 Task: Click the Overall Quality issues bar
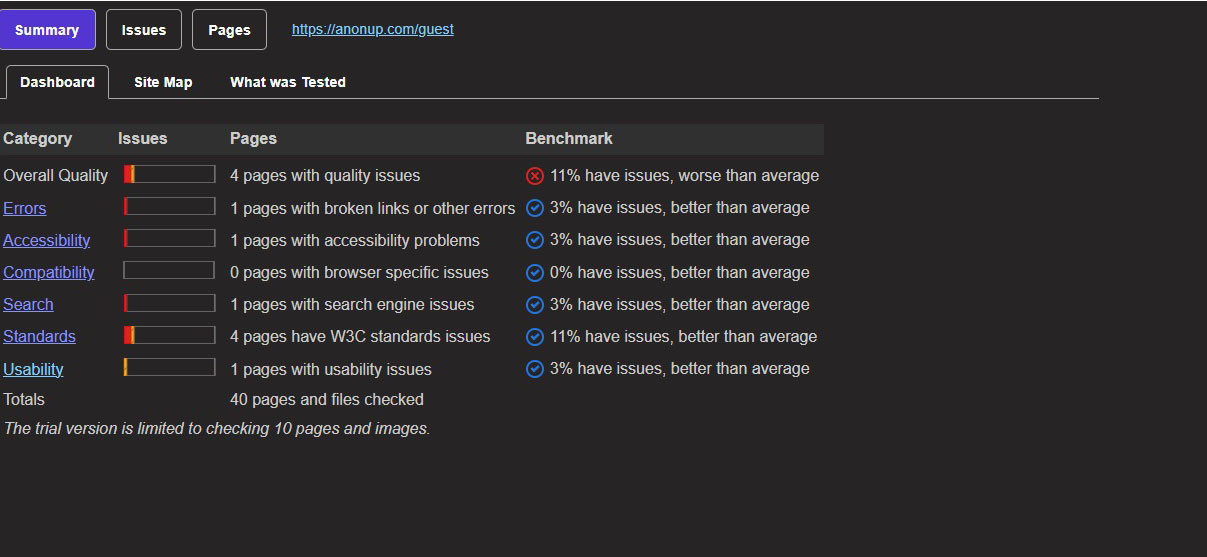tap(169, 174)
